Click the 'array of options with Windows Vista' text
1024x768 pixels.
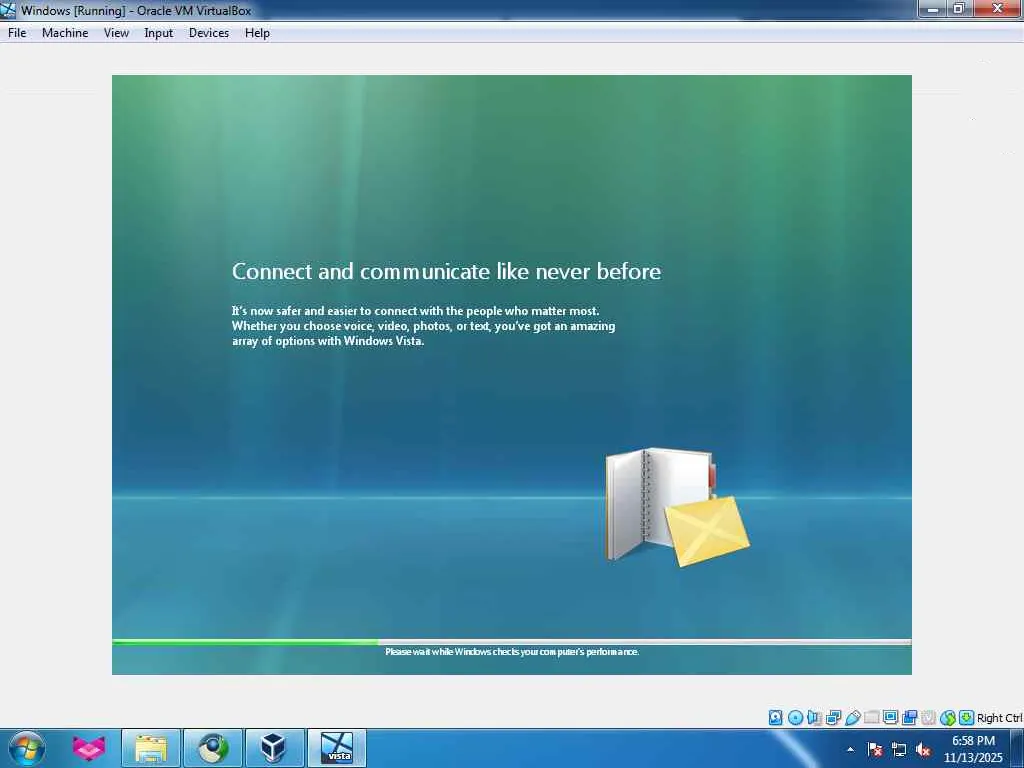coord(328,341)
